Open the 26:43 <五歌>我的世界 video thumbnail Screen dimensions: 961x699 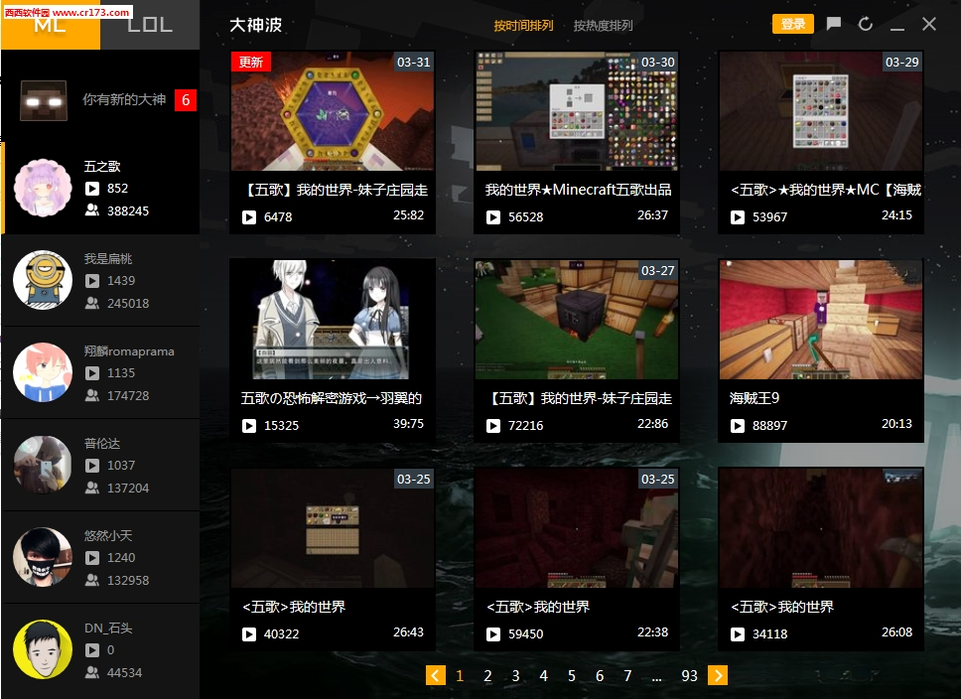click(332, 528)
